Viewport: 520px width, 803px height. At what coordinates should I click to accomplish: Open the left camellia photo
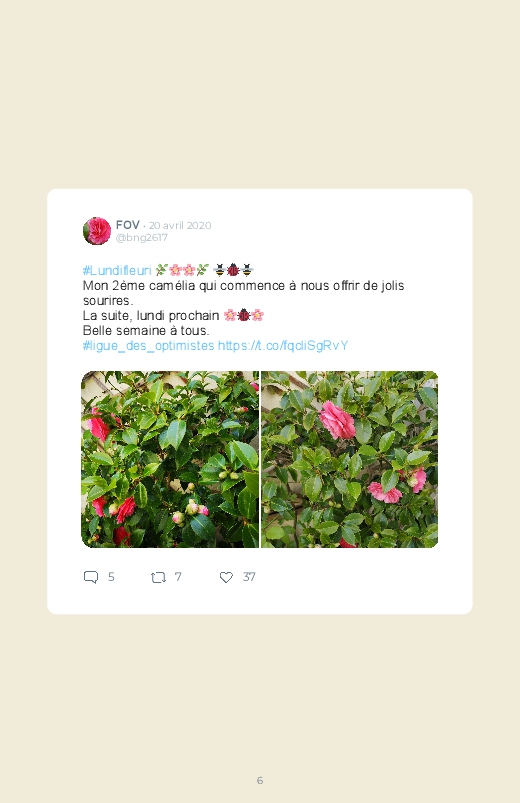pos(170,459)
